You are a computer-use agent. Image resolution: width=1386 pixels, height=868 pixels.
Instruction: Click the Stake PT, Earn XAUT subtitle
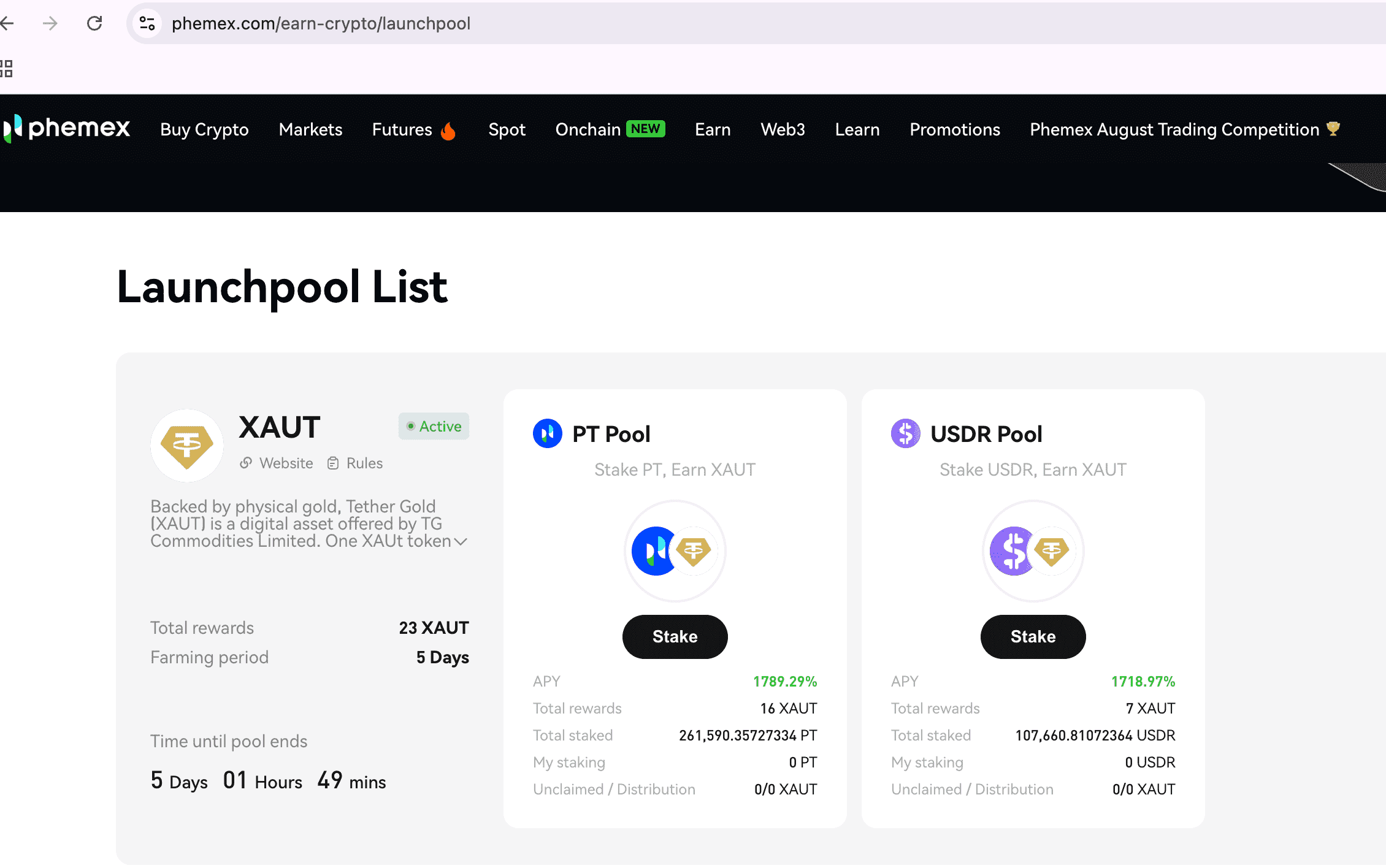[675, 470]
